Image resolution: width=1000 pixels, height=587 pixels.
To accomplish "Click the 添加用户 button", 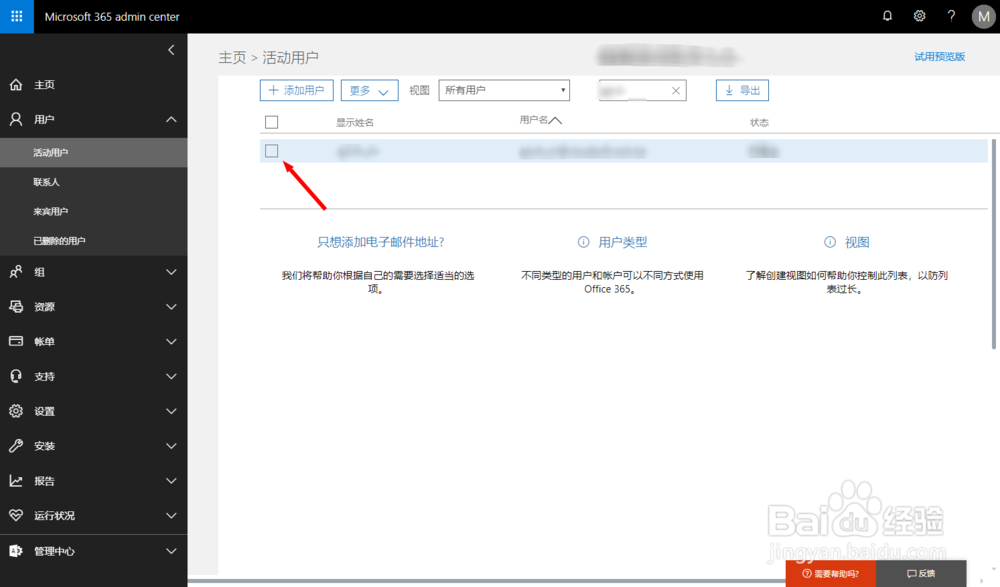I will pos(297,91).
